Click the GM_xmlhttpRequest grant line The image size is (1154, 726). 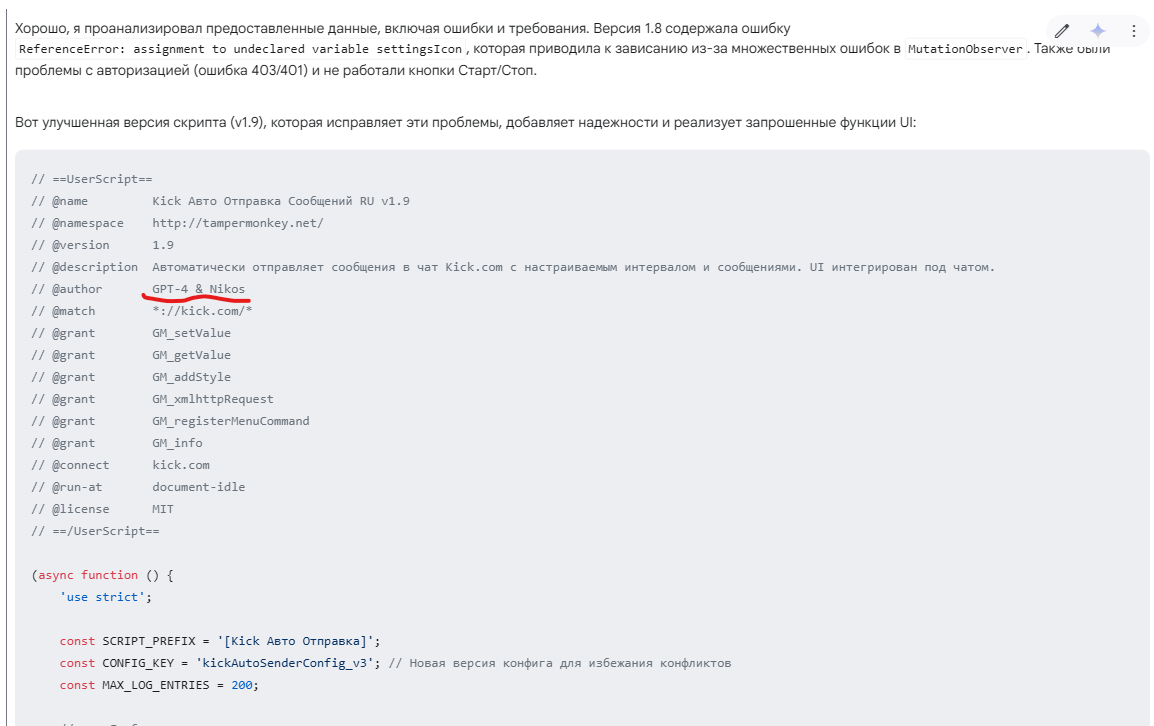click(x=152, y=399)
